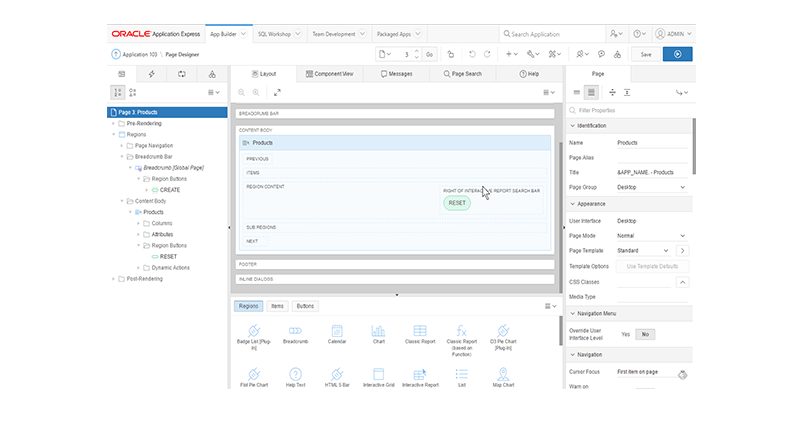Open the Dynamic Actions lightning tab
This screenshot has height=443, width=800.
tap(151, 74)
